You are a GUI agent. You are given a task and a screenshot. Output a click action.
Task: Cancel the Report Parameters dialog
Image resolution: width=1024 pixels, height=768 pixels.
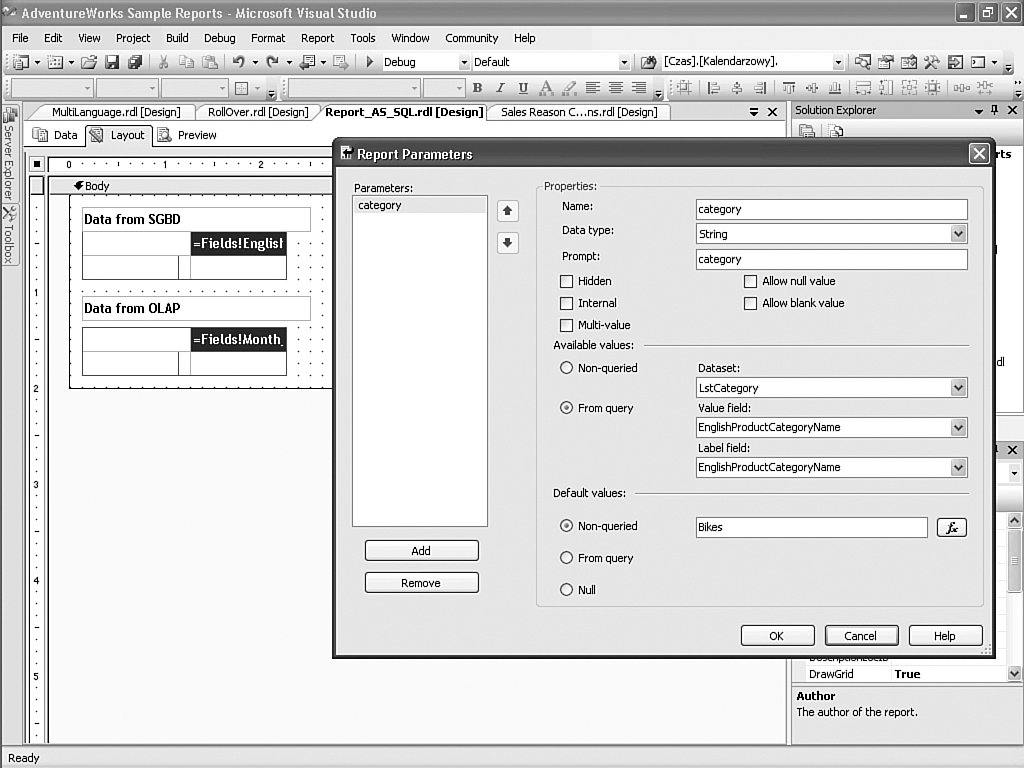coord(861,635)
